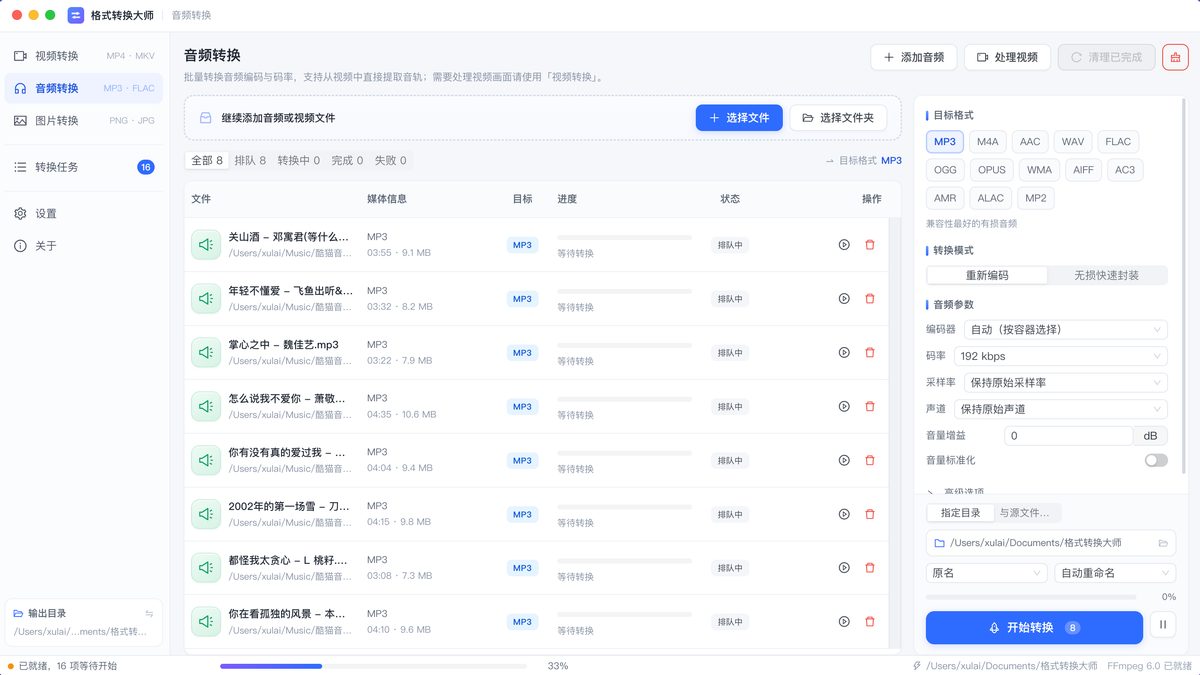
Task: Click the red clear-list icon button
Action: click(1175, 57)
